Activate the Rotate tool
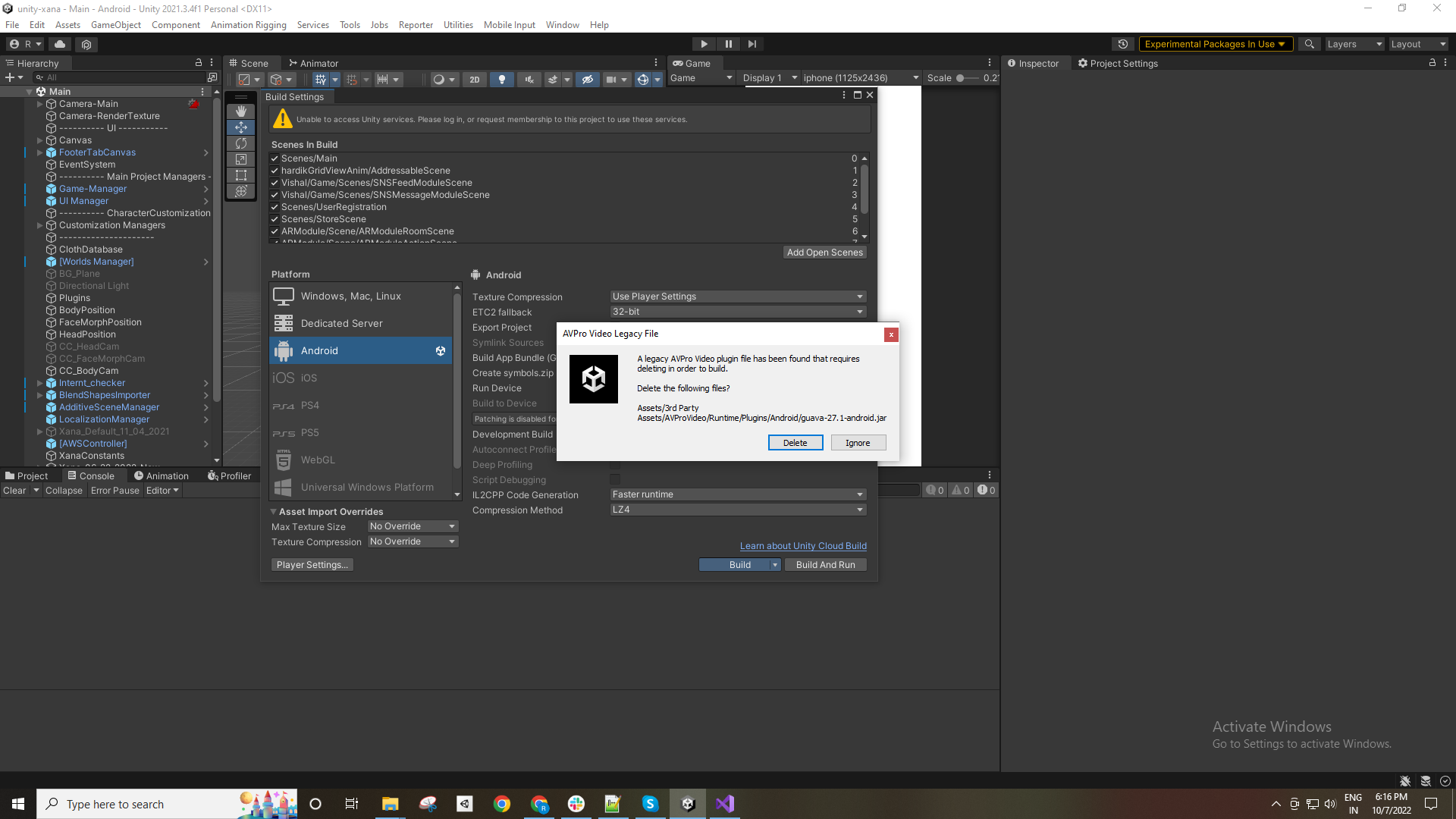Viewport: 1456px width, 819px height. 241,143
